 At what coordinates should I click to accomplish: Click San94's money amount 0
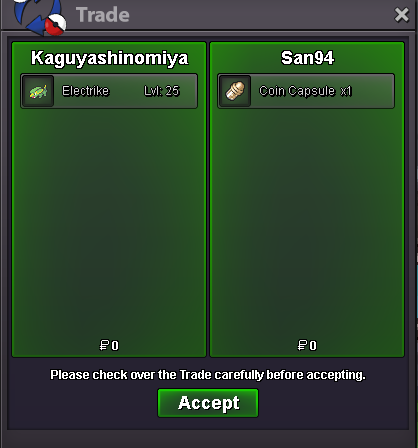pyautogui.click(x=313, y=346)
